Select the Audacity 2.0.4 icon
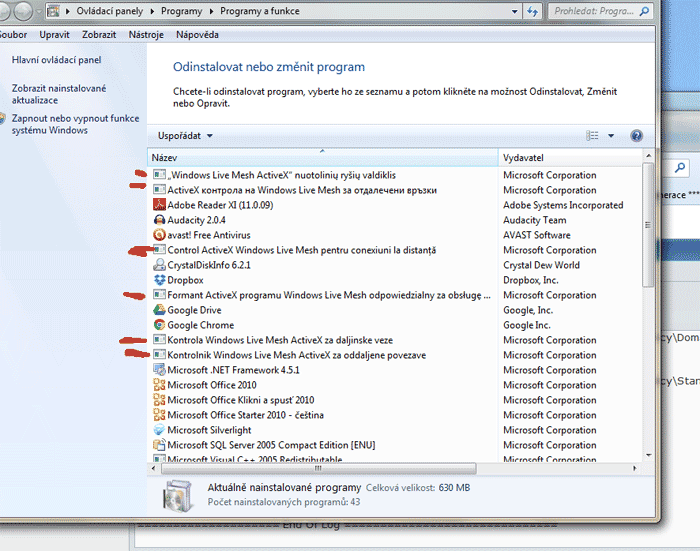Viewport: 700px width, 551px height. tap(159, 220)
